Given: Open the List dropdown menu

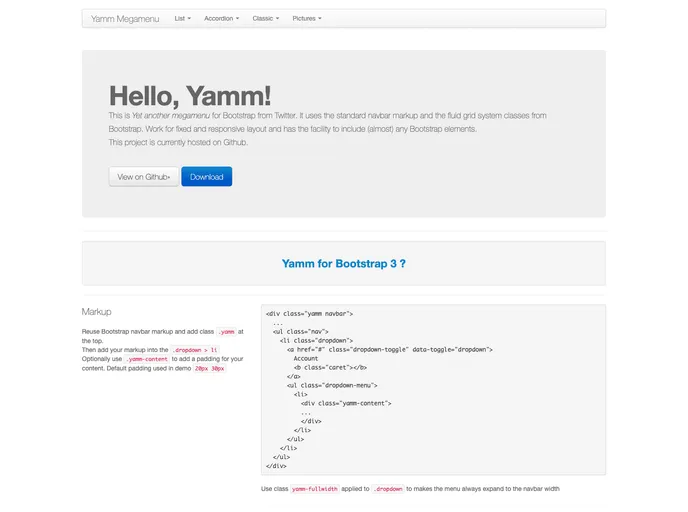Looking at the screenshot, I should (183, 18).
